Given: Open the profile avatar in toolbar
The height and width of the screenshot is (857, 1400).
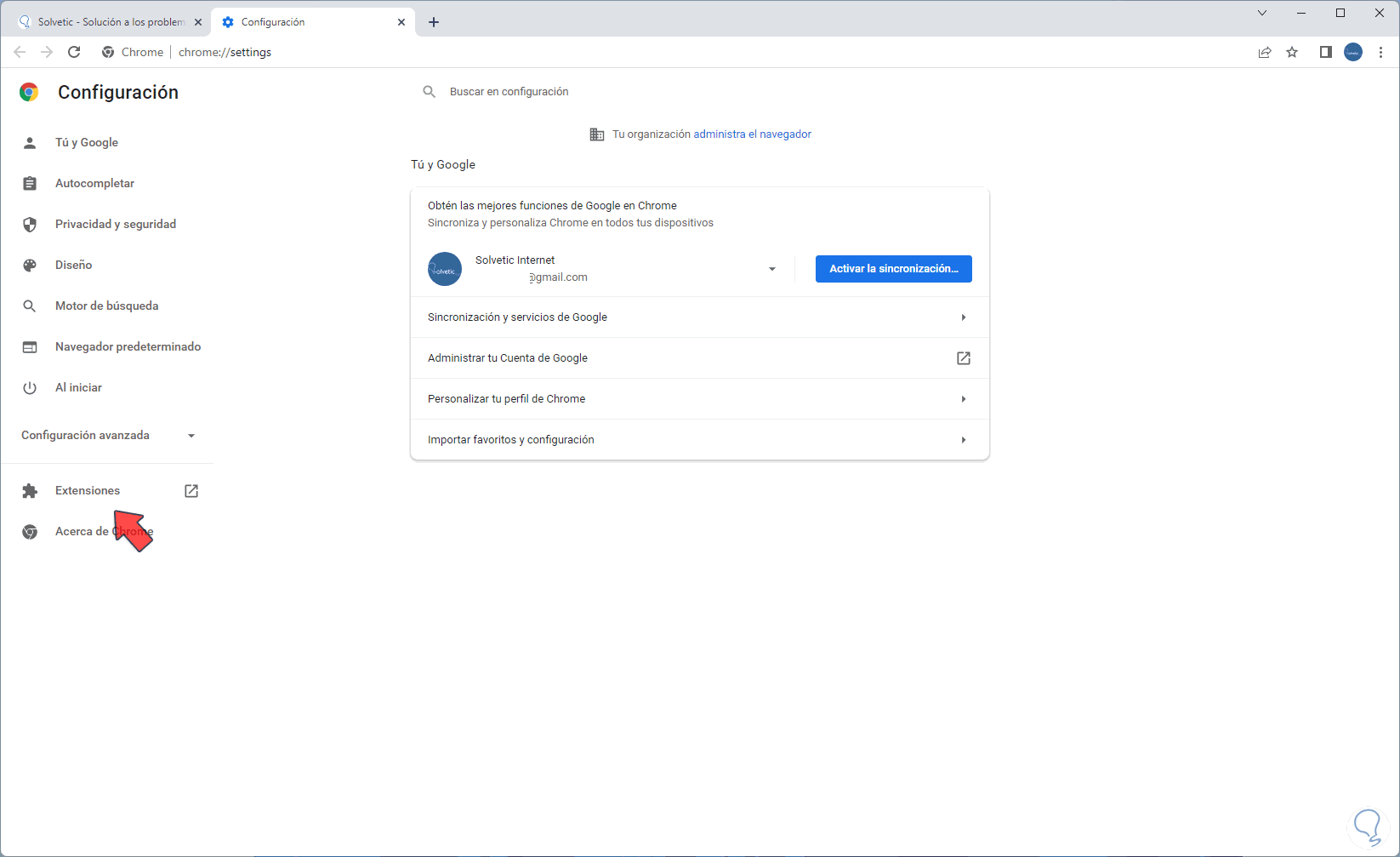Looking at the screenshot, I should point(1353,52).
